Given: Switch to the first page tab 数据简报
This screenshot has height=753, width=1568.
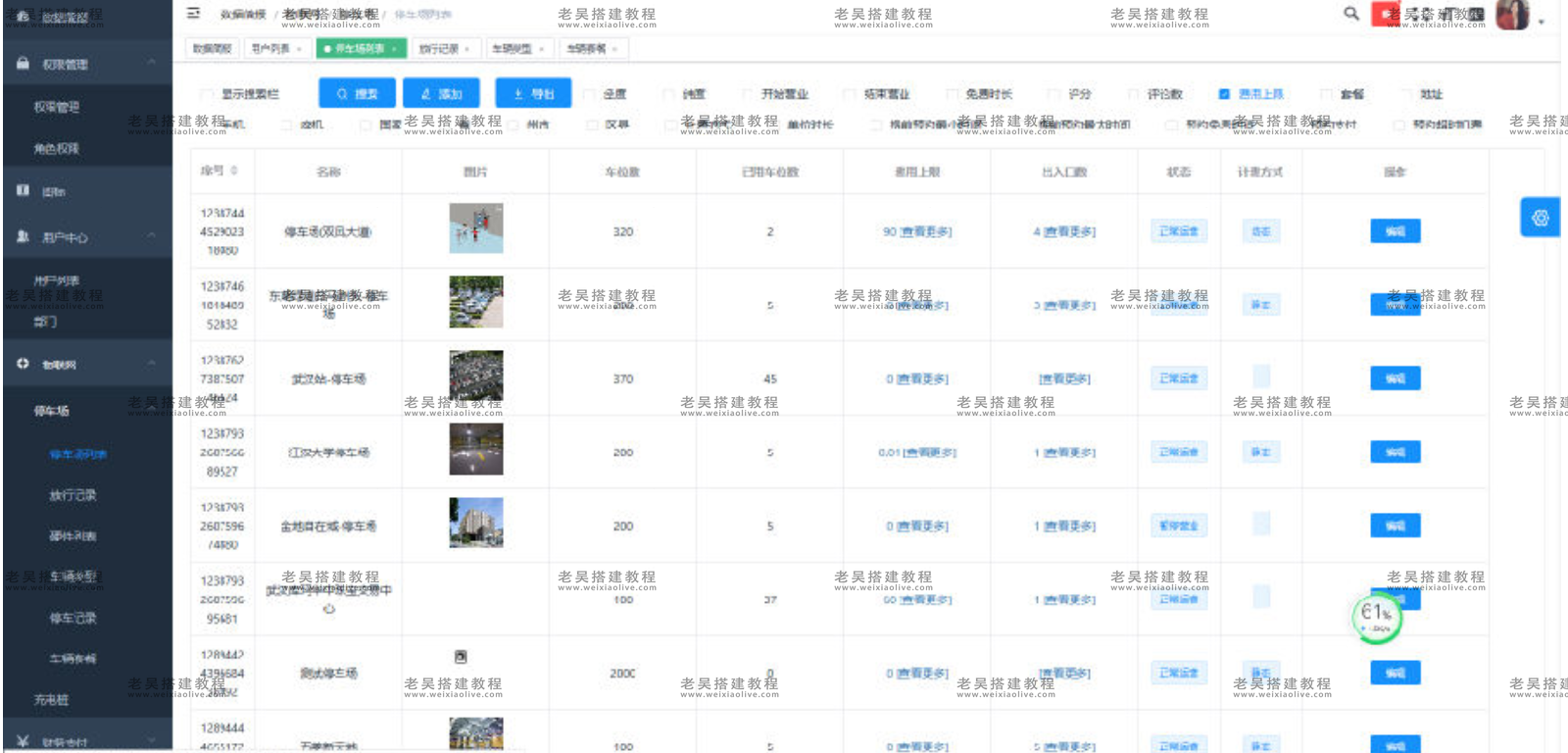Looking at the screenshot, I should coord(212,48).
